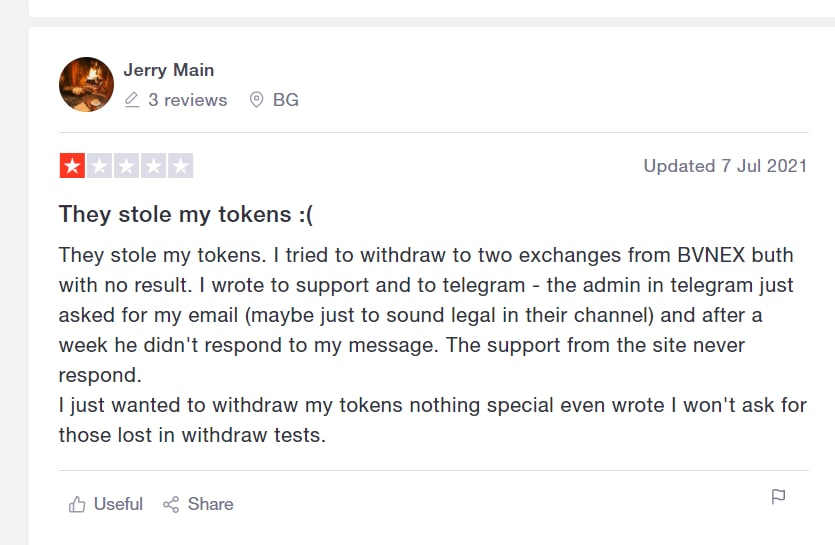Click the thumbs-up icon beside Useful
Viewport: 835px width, 545px height.
77,505
